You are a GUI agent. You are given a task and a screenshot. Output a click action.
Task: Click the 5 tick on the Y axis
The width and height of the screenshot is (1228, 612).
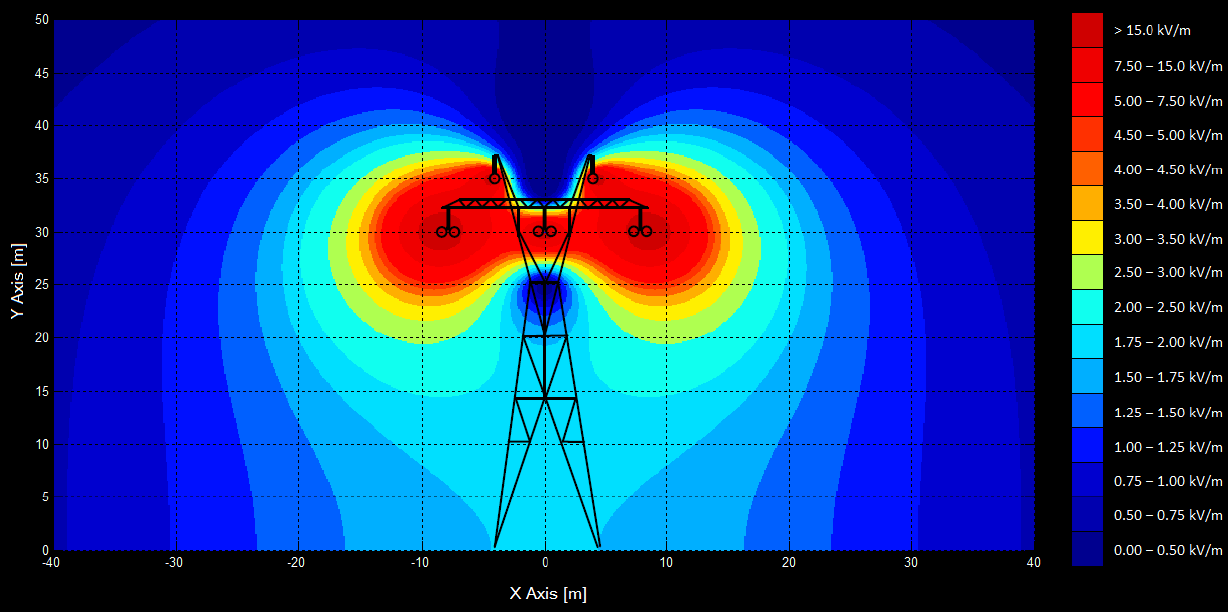pyautogui.click(x=46, y=497)
